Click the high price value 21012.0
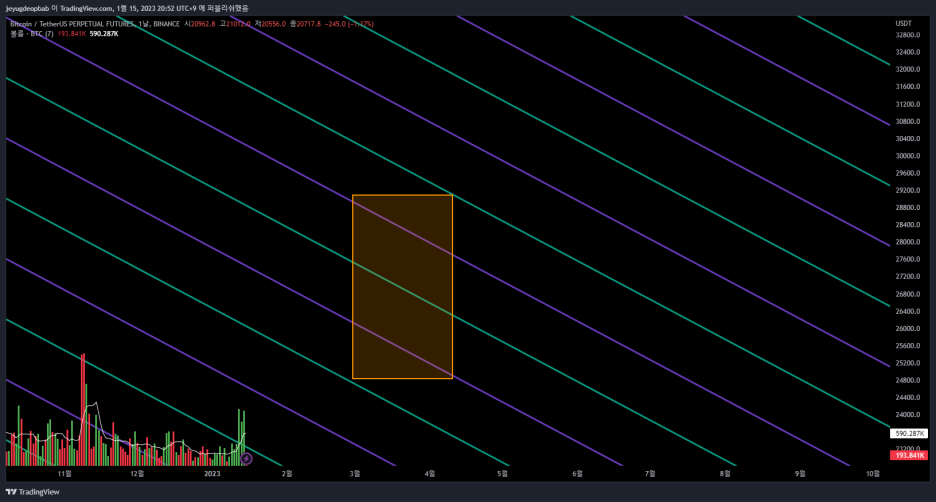 click(238, 24)
